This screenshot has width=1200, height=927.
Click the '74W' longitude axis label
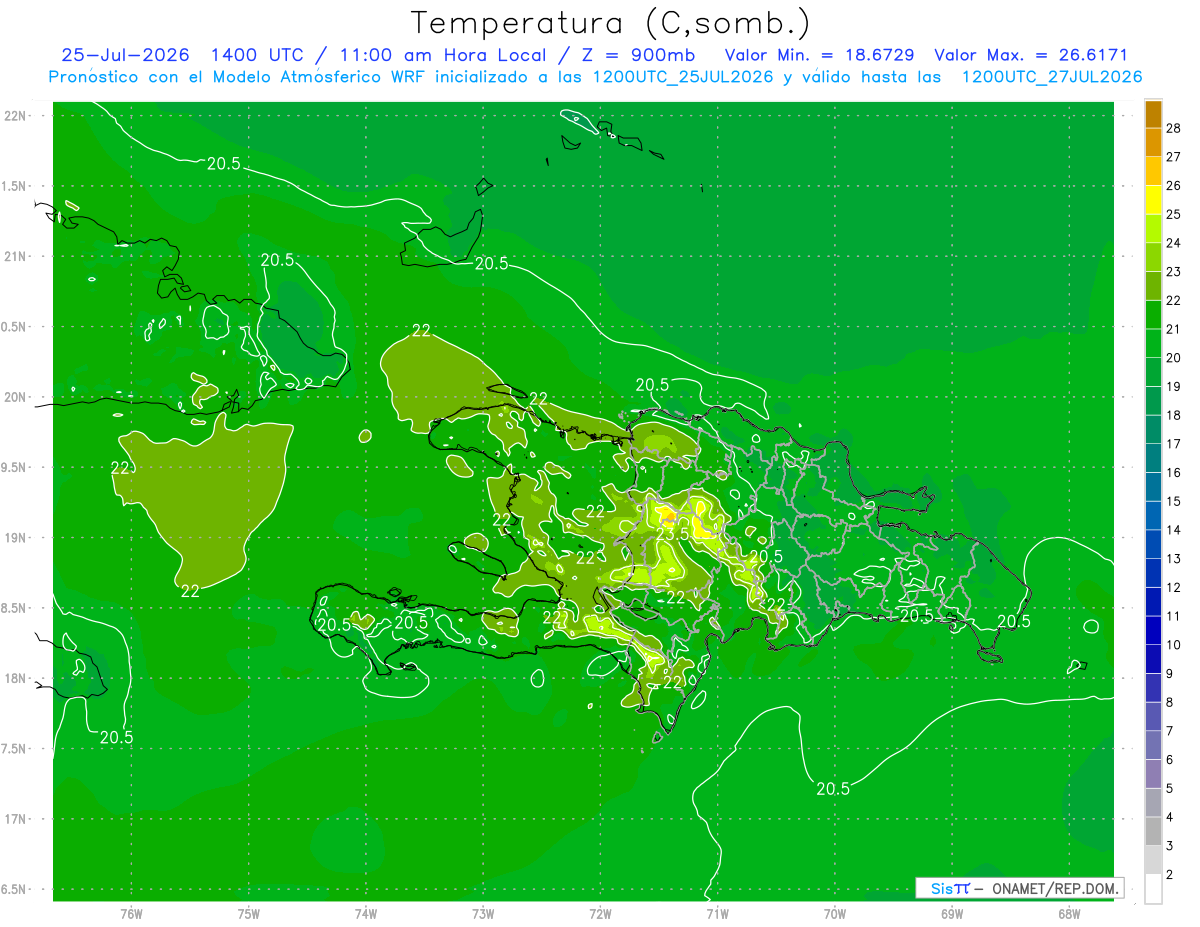pos(366,914)
